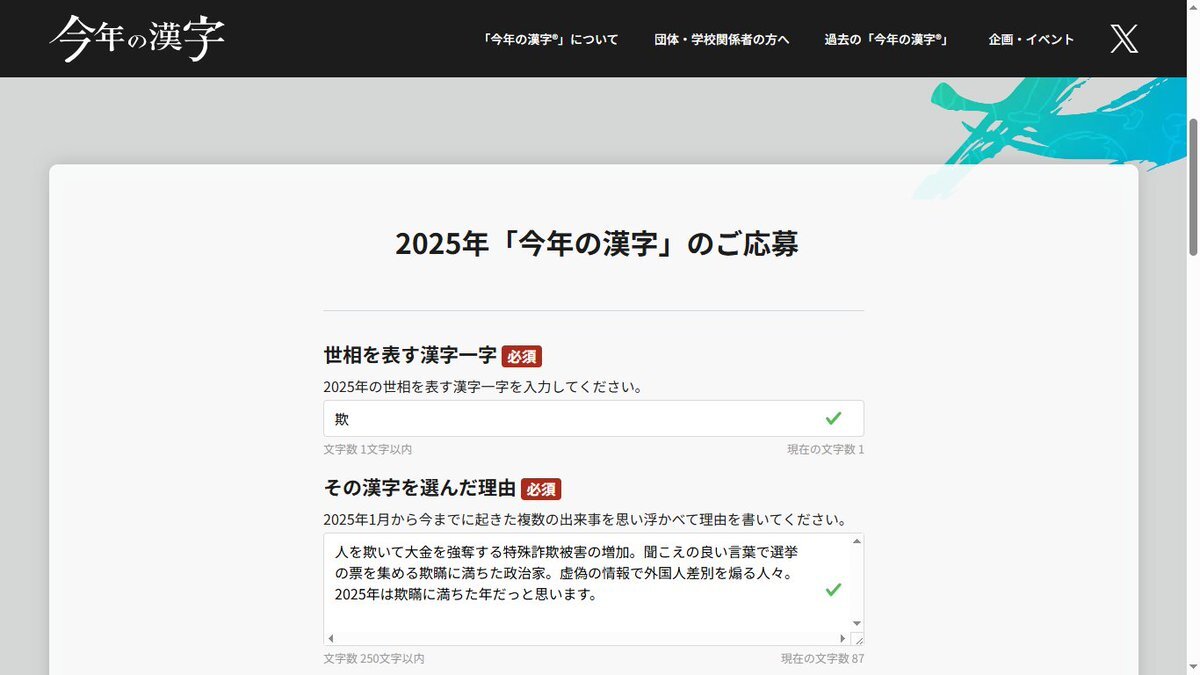Click the reason textarea about 特殊詐欺被害

[x=593, y=589]
